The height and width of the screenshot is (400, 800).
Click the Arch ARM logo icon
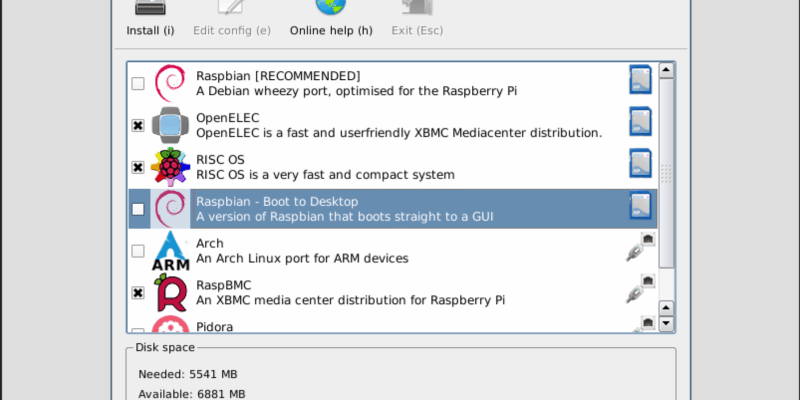click(x=170, y=250)
